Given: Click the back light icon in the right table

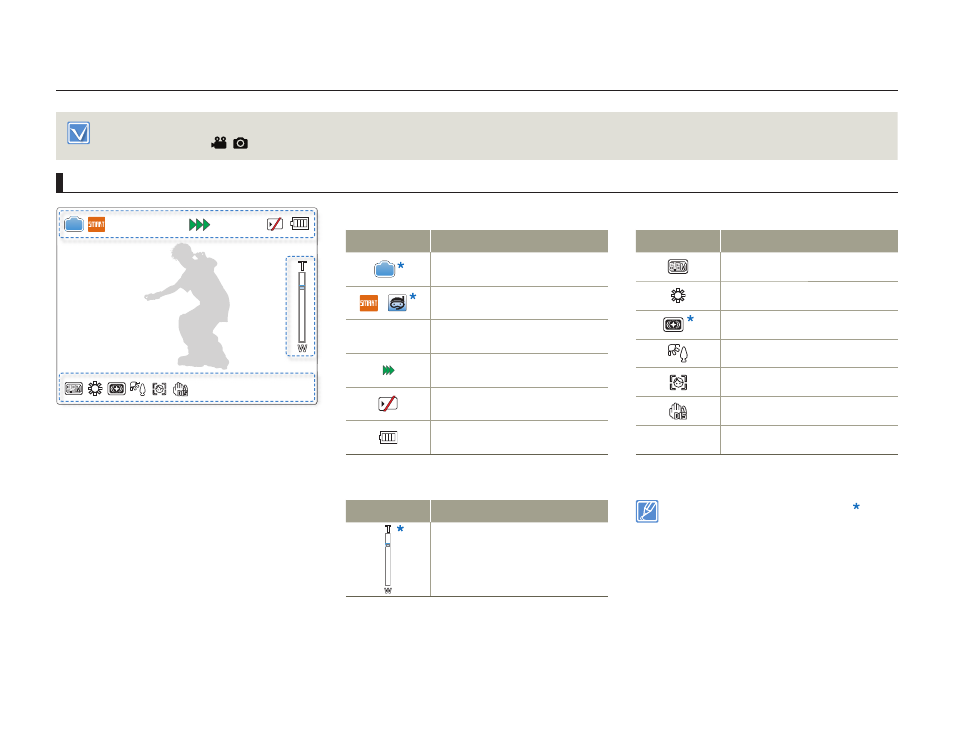Looking at the screenshot, I should 674,325.
